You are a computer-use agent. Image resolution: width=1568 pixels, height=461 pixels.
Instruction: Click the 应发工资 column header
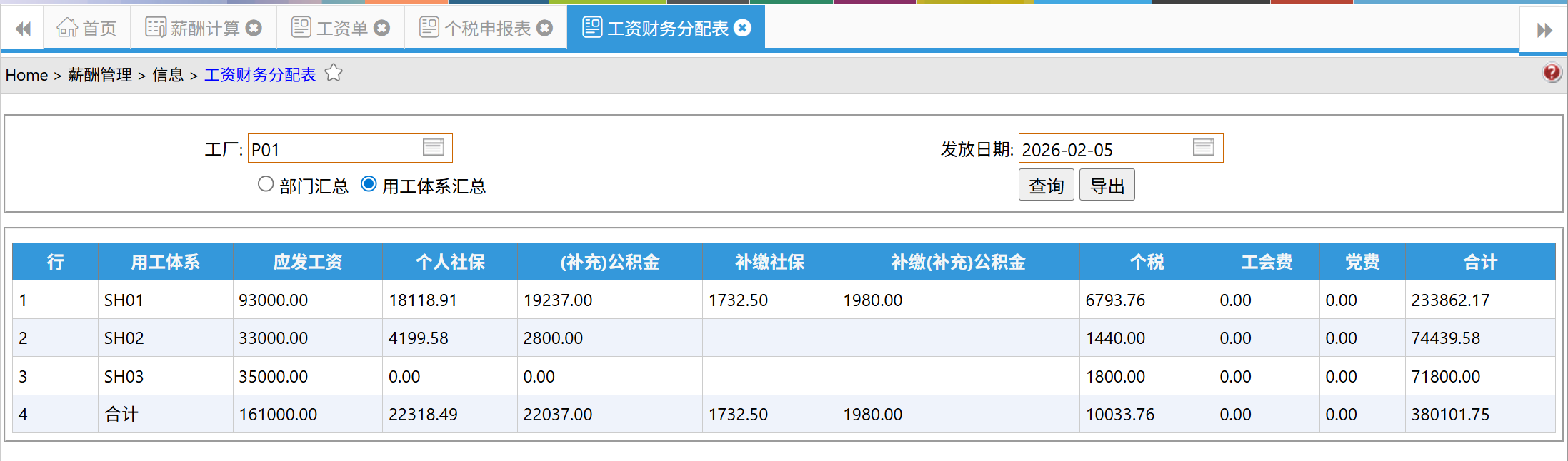308,262
